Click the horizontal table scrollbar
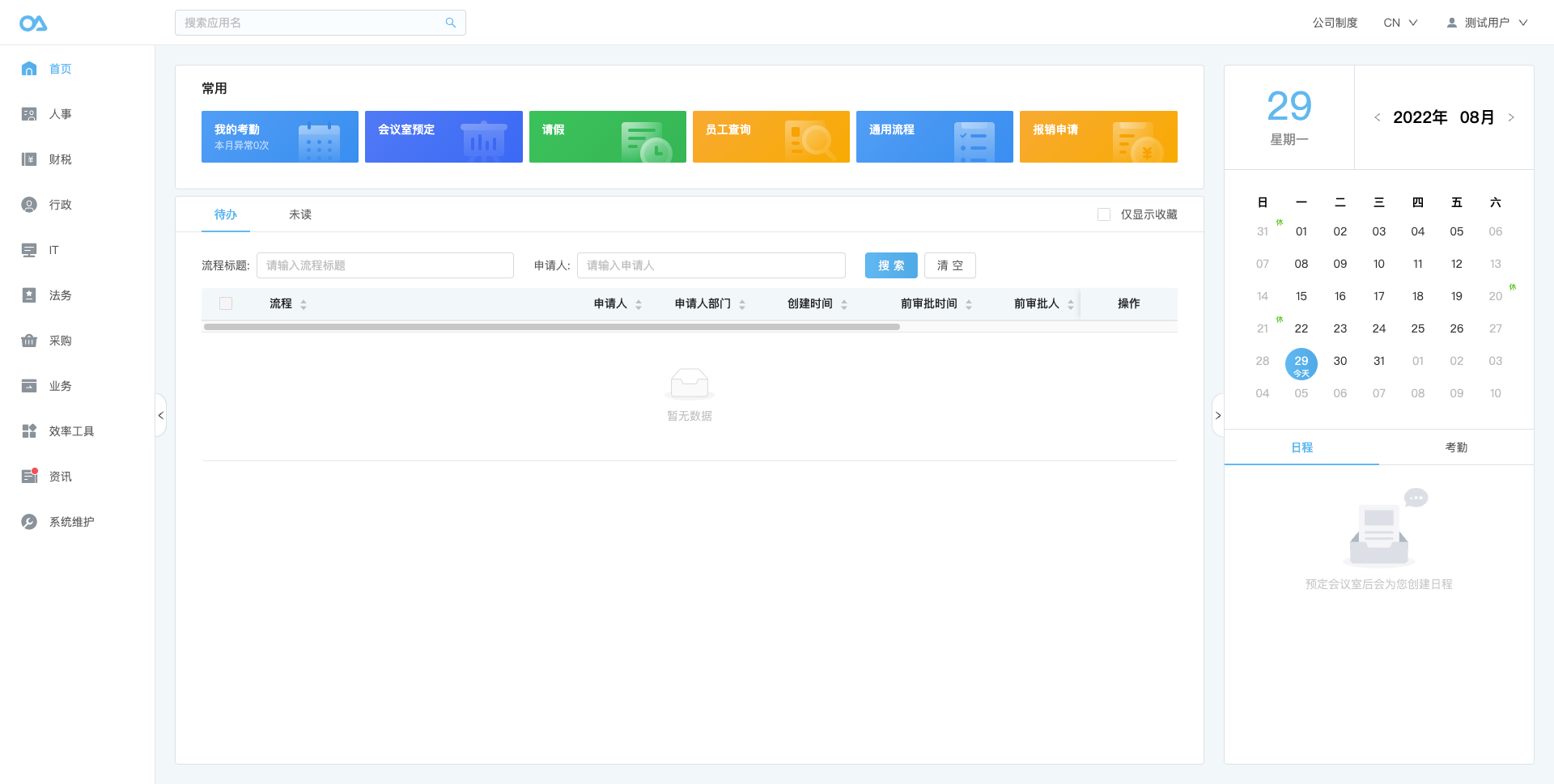Viewport: 1554px width, 784px height. point(552,327)
